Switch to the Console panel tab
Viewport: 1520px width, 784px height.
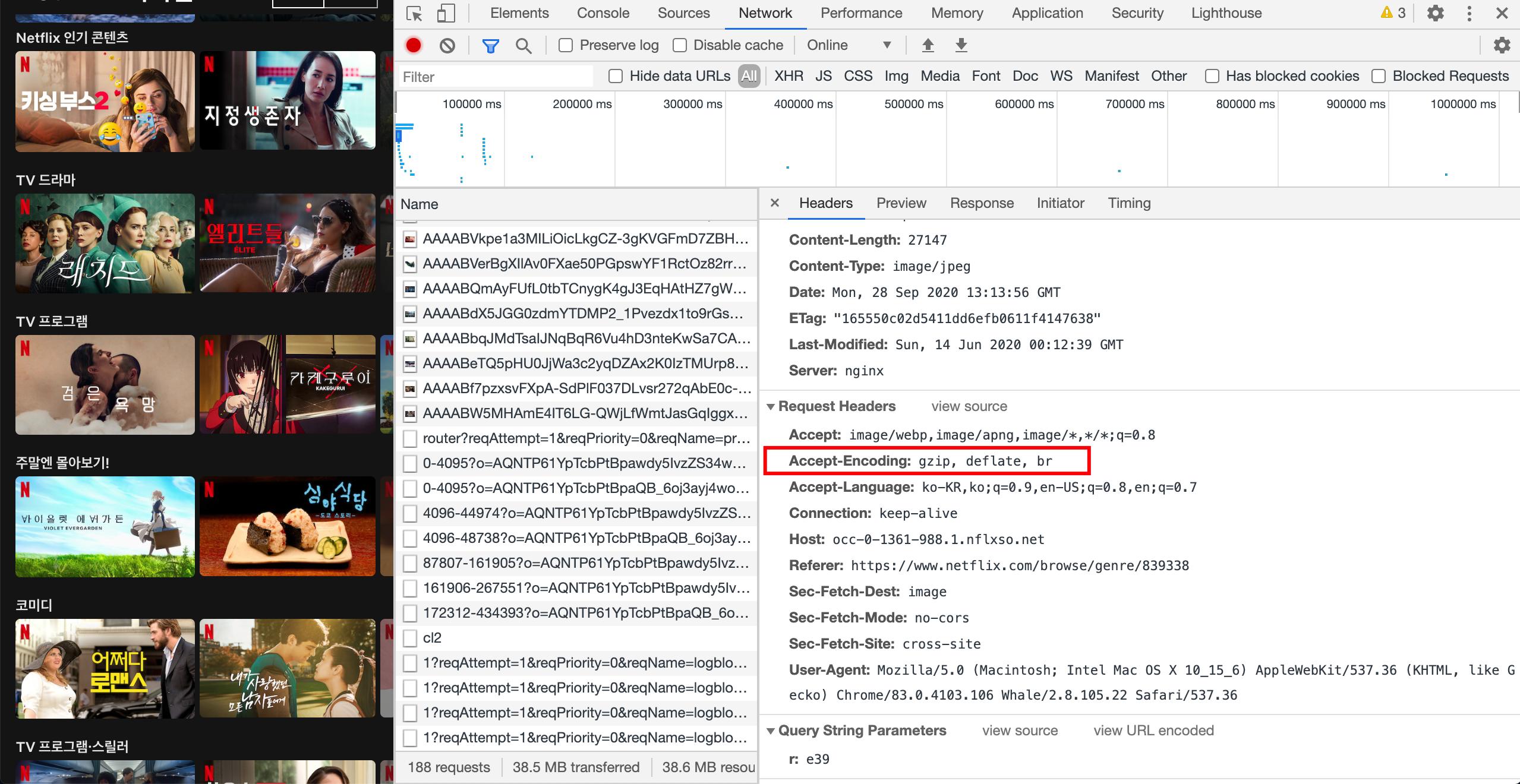tap(603, 13)
